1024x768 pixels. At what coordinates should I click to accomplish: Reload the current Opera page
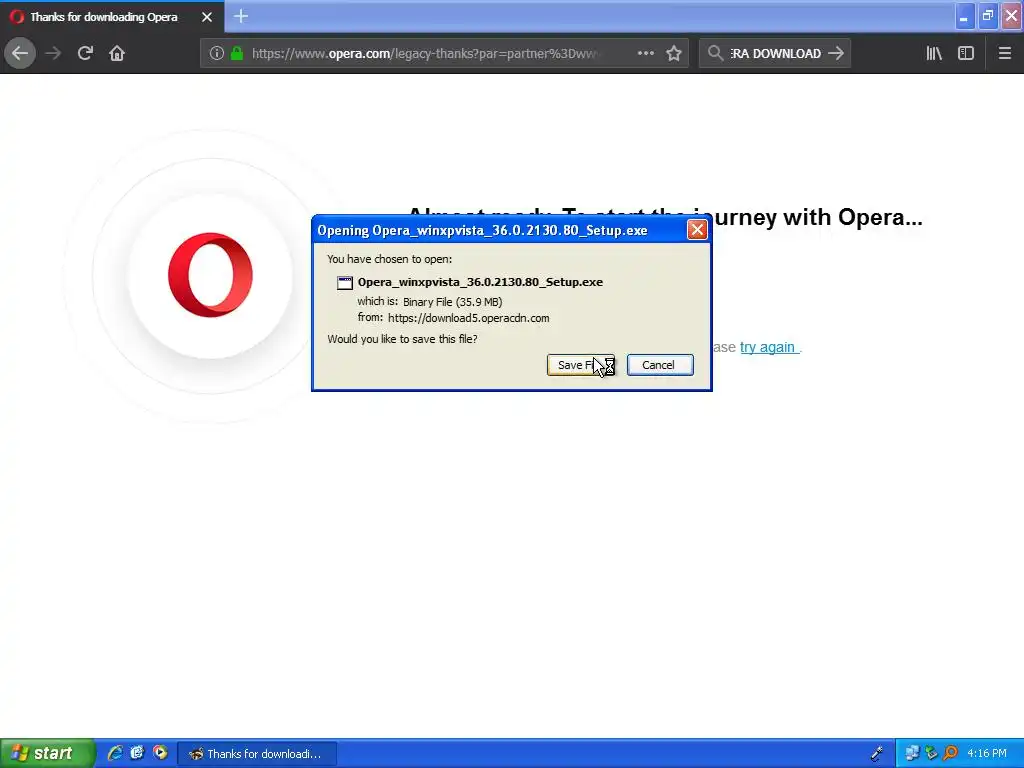pyautogui.click(x=85, y=53)
